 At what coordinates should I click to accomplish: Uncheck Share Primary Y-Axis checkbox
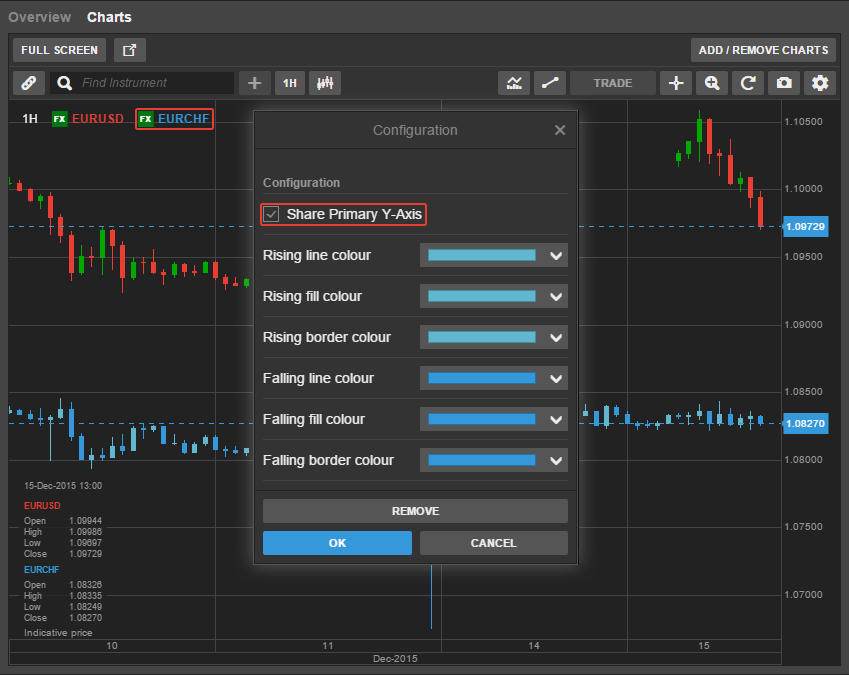(271, 214)
